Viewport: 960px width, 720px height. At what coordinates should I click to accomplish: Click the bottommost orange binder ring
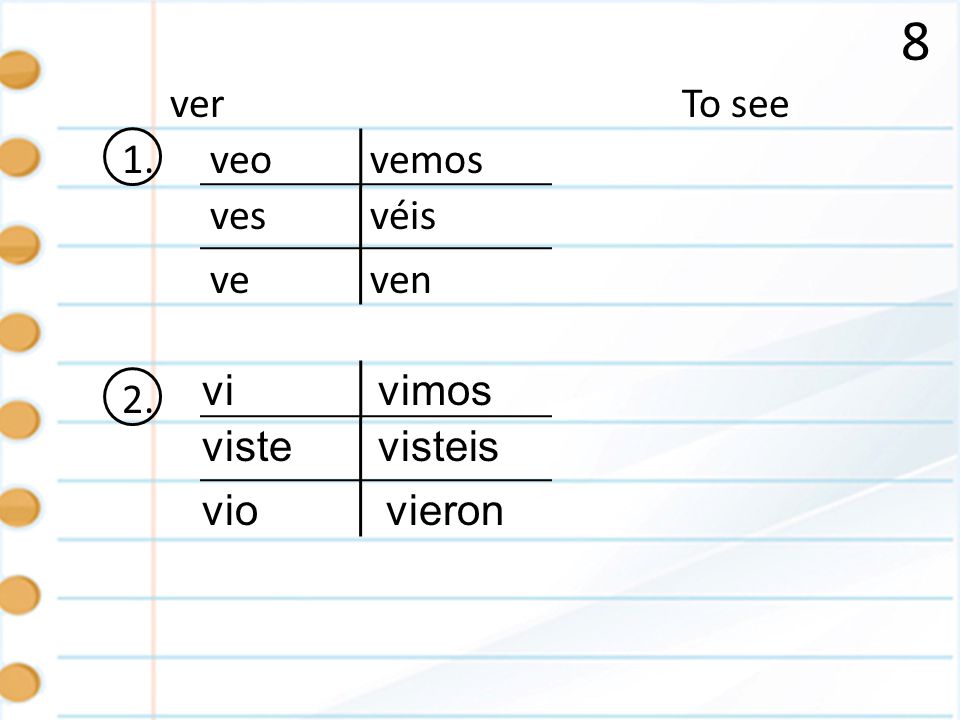click(18, 682)
